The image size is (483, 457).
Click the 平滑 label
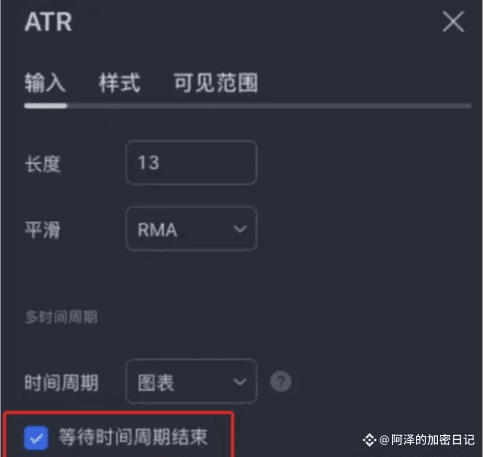pyautogui.click(x=43, y=230)
